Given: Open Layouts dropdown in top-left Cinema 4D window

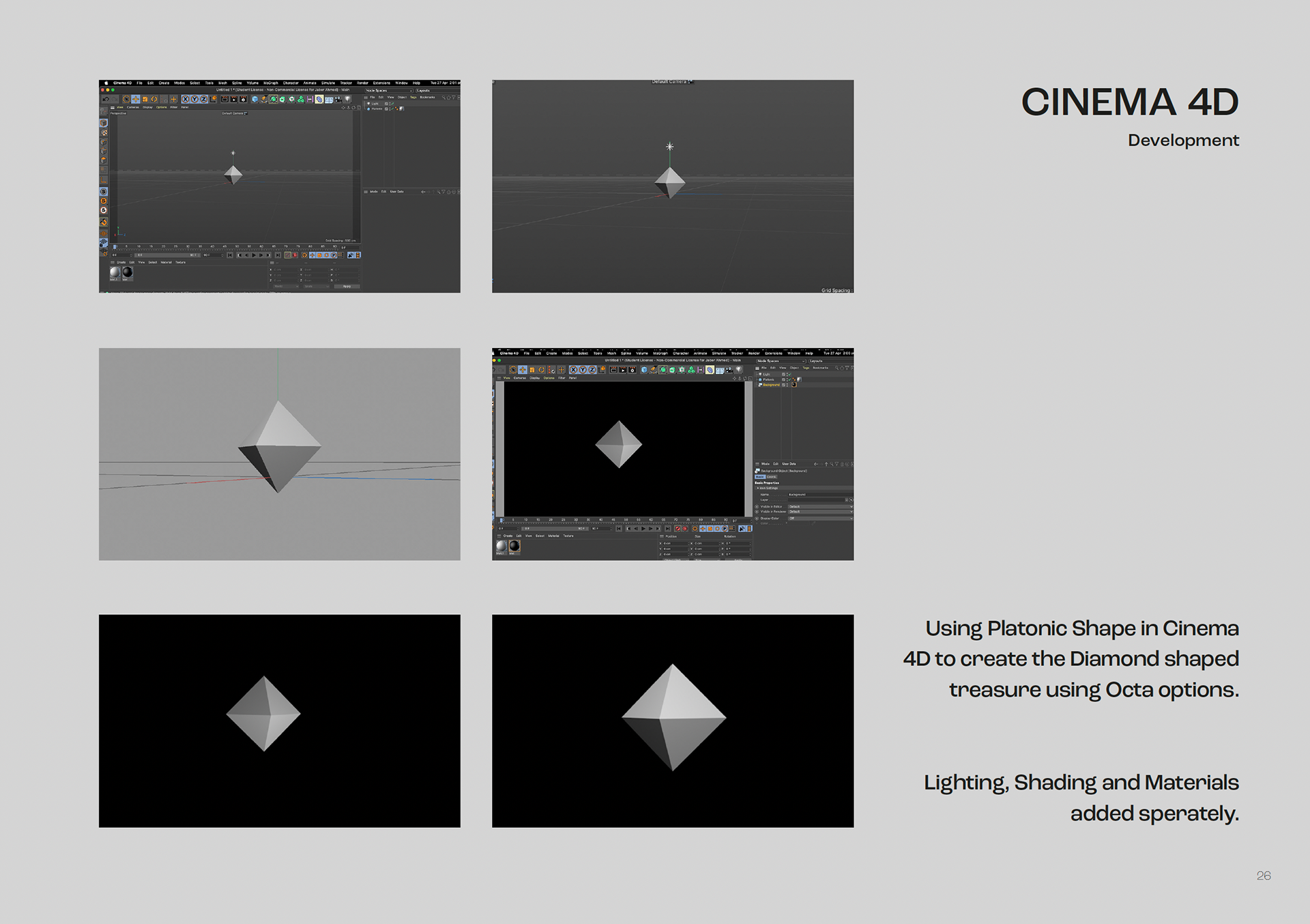Looking at the screenshot, I should point(438,91).
